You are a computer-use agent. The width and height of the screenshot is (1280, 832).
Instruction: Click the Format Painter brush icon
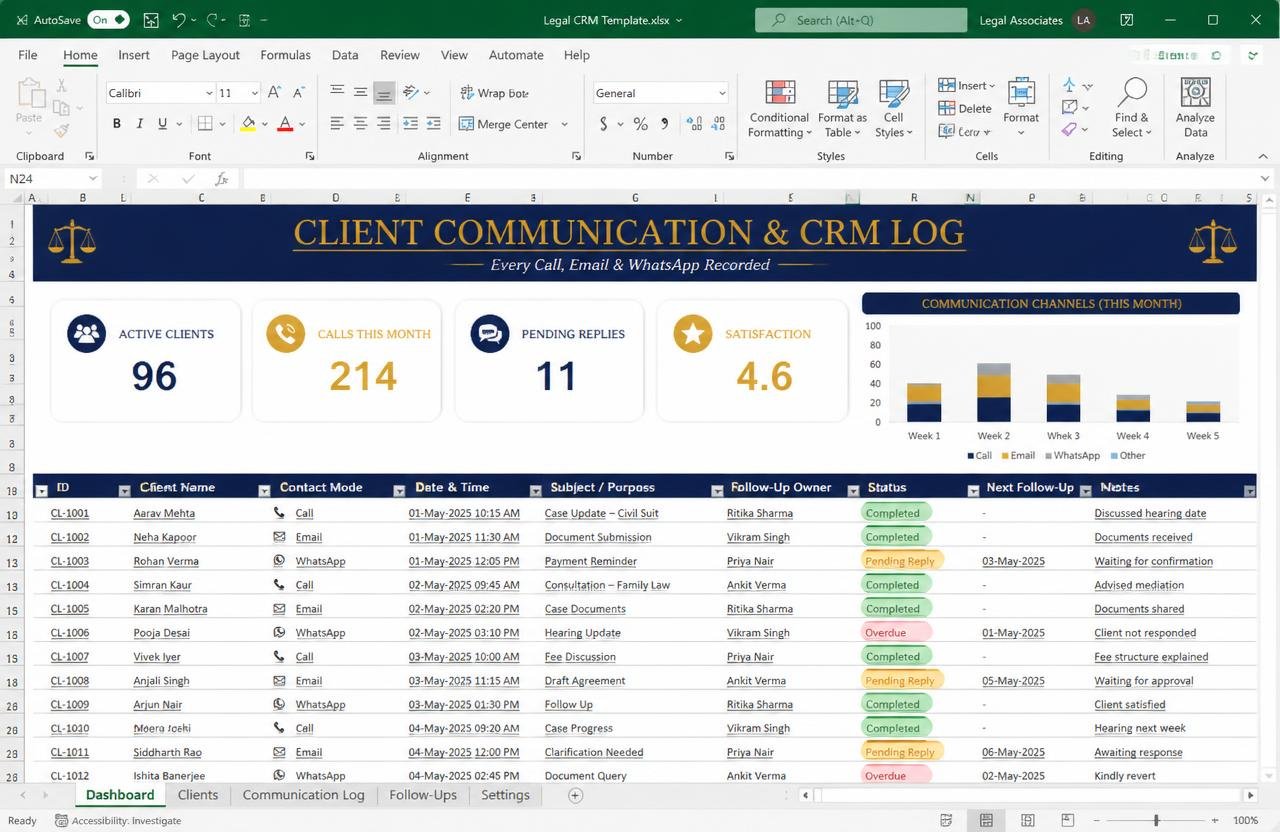click(x=62, y=131)
